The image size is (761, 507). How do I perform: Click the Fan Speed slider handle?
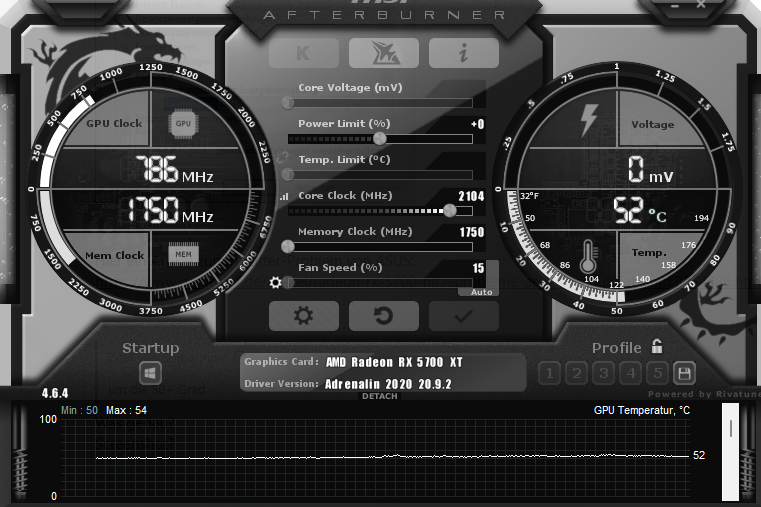coord(288,282)
